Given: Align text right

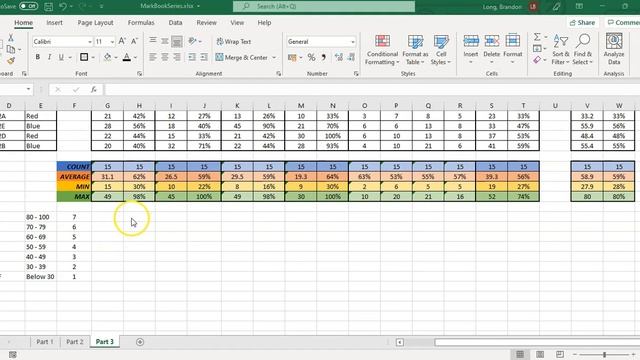Looking at the screenshot, I should point(177,57).
